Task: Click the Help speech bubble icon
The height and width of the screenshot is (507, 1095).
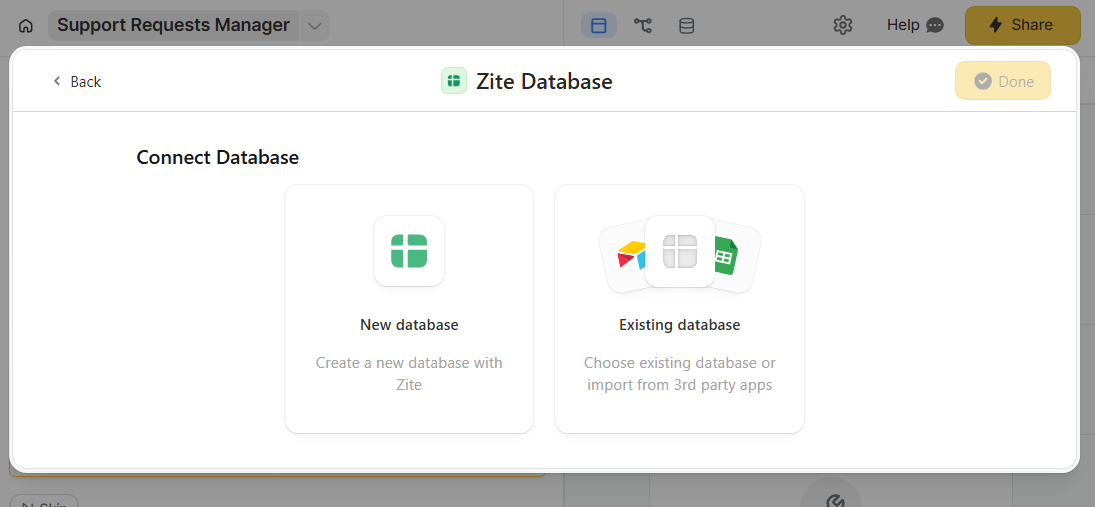Action: (x=935, y=26)
